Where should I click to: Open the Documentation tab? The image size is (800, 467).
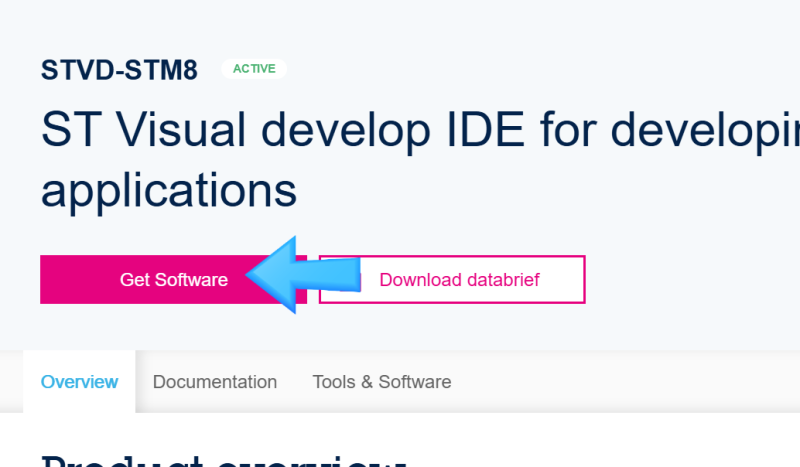pyautogui.click(x=215, y=382)
